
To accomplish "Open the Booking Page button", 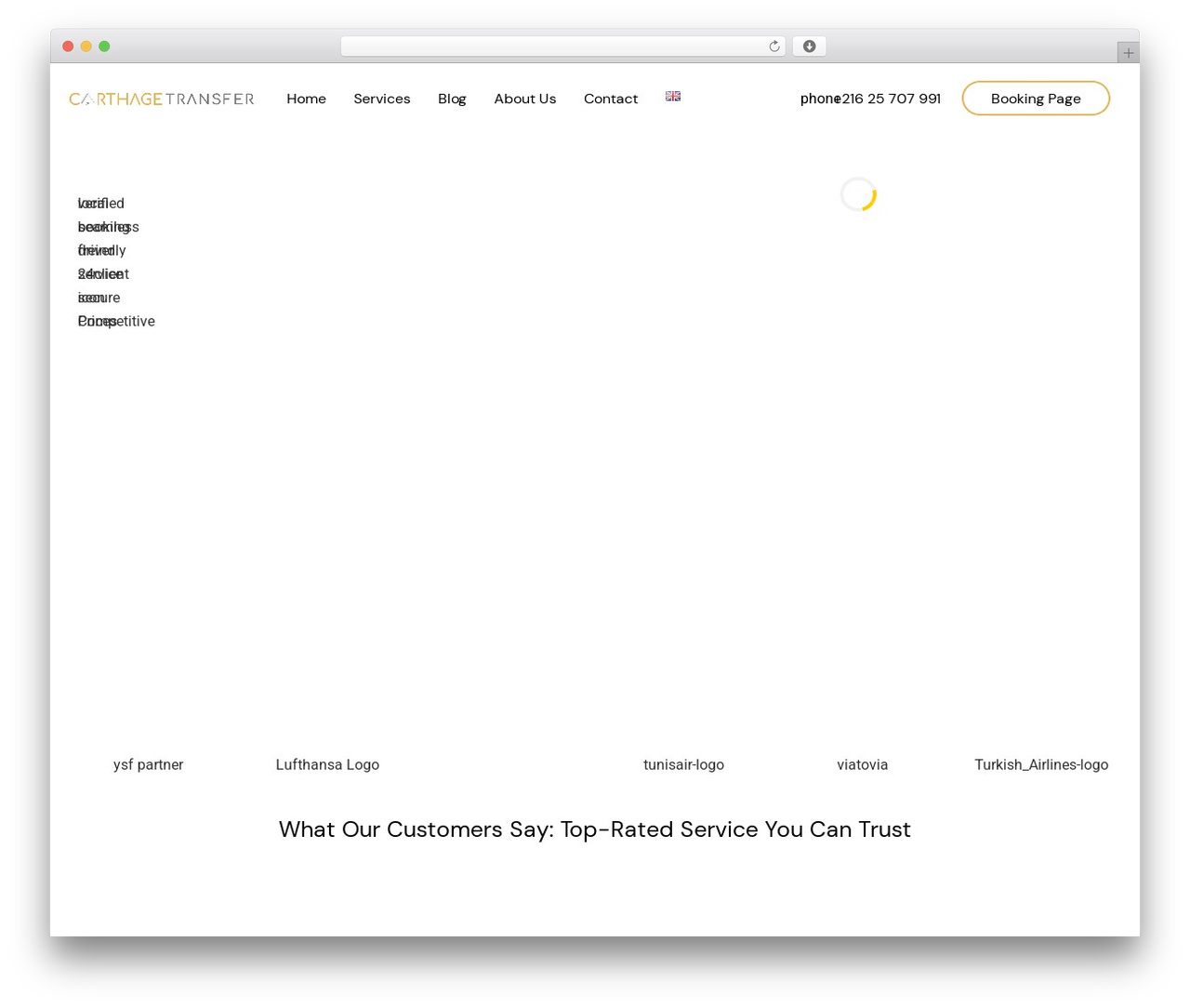I will 1036,99.
